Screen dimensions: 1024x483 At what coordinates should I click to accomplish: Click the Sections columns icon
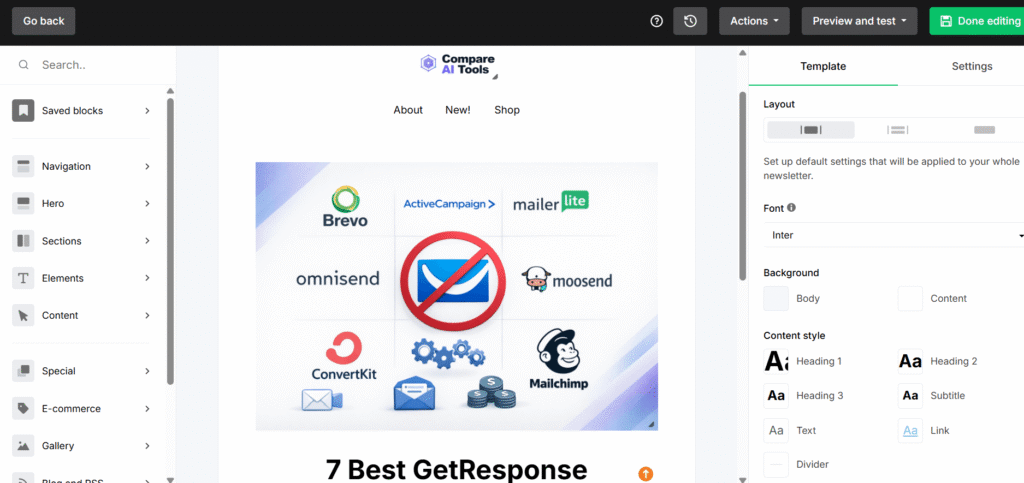click(x=23, y=241)
